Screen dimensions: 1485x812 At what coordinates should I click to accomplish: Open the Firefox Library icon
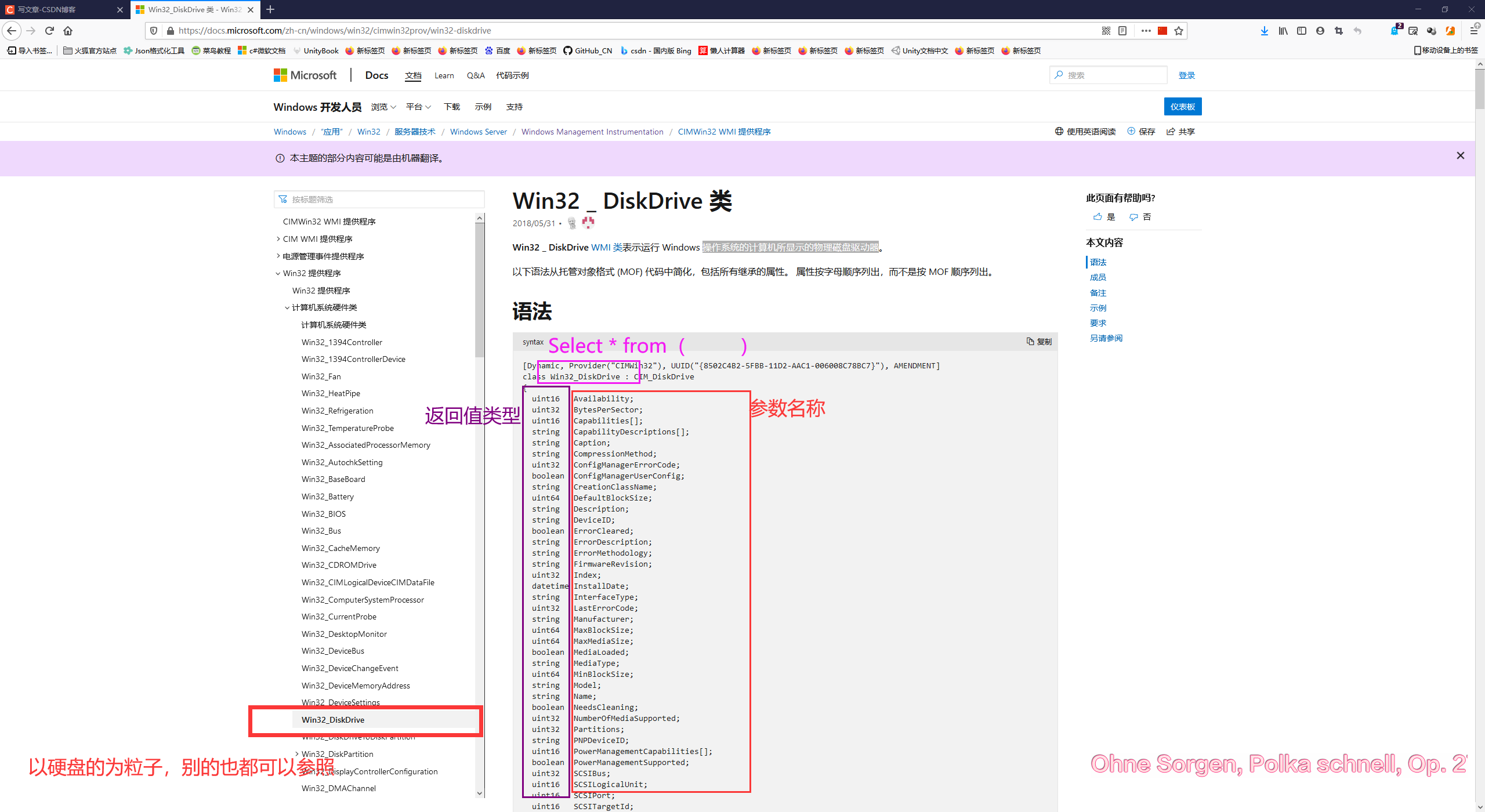click(1283, 31)
